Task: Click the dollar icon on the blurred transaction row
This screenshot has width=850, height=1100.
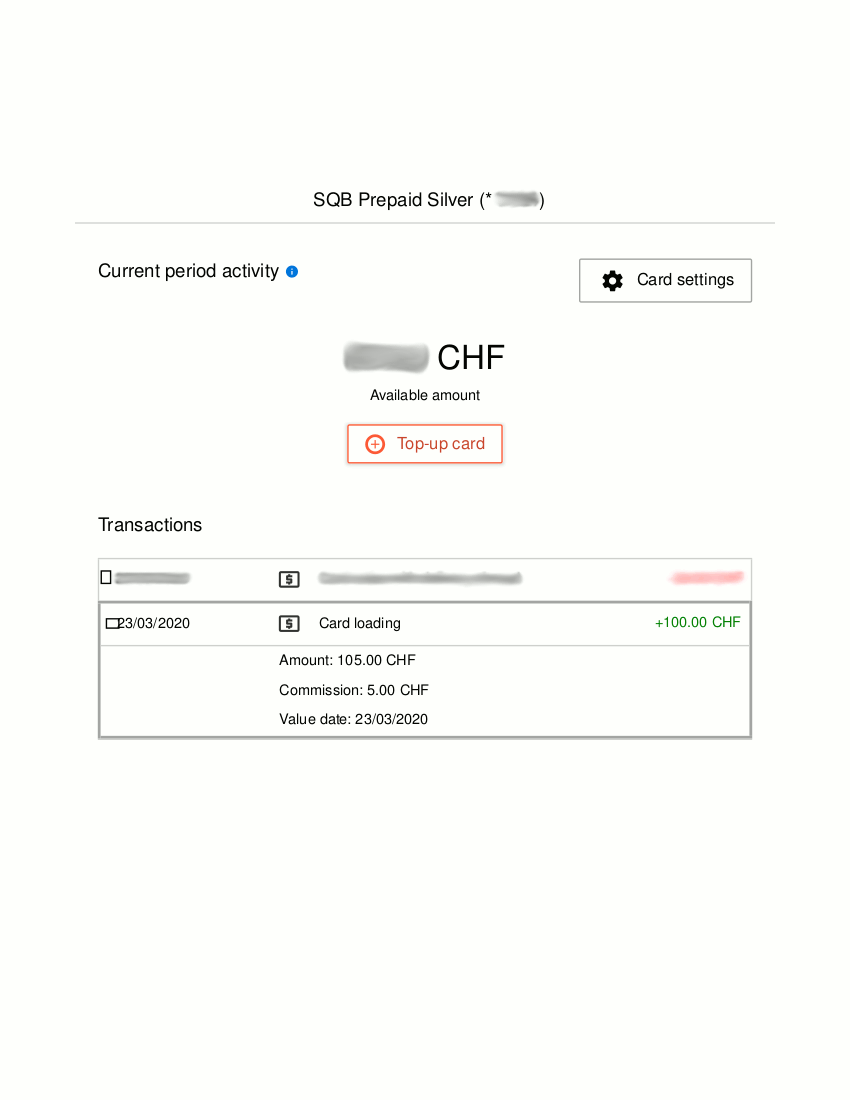Action: click(288, 579)
